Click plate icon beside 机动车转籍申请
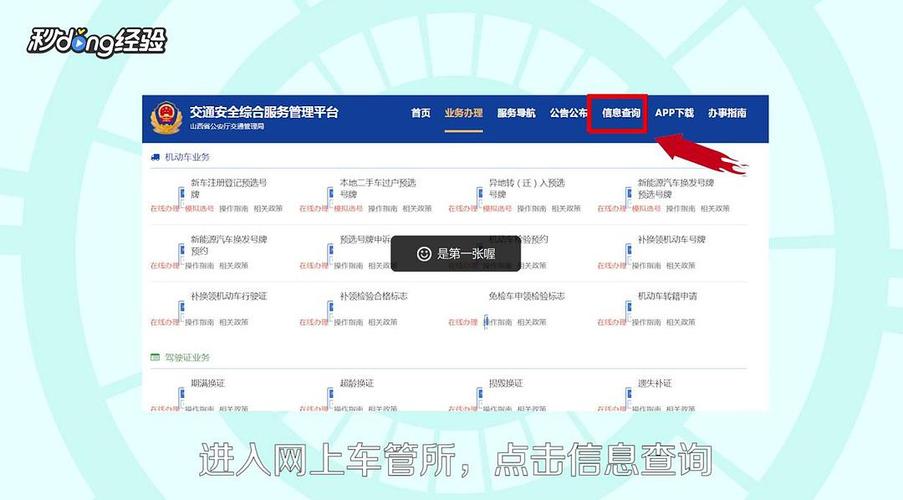The image size is (903, 500). pos(628,310)
